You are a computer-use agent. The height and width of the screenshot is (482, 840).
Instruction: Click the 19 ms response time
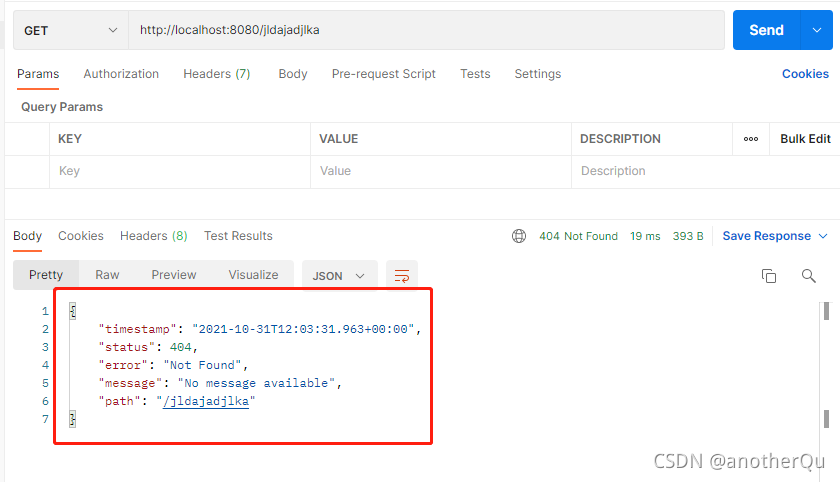[x=645, y=236]
